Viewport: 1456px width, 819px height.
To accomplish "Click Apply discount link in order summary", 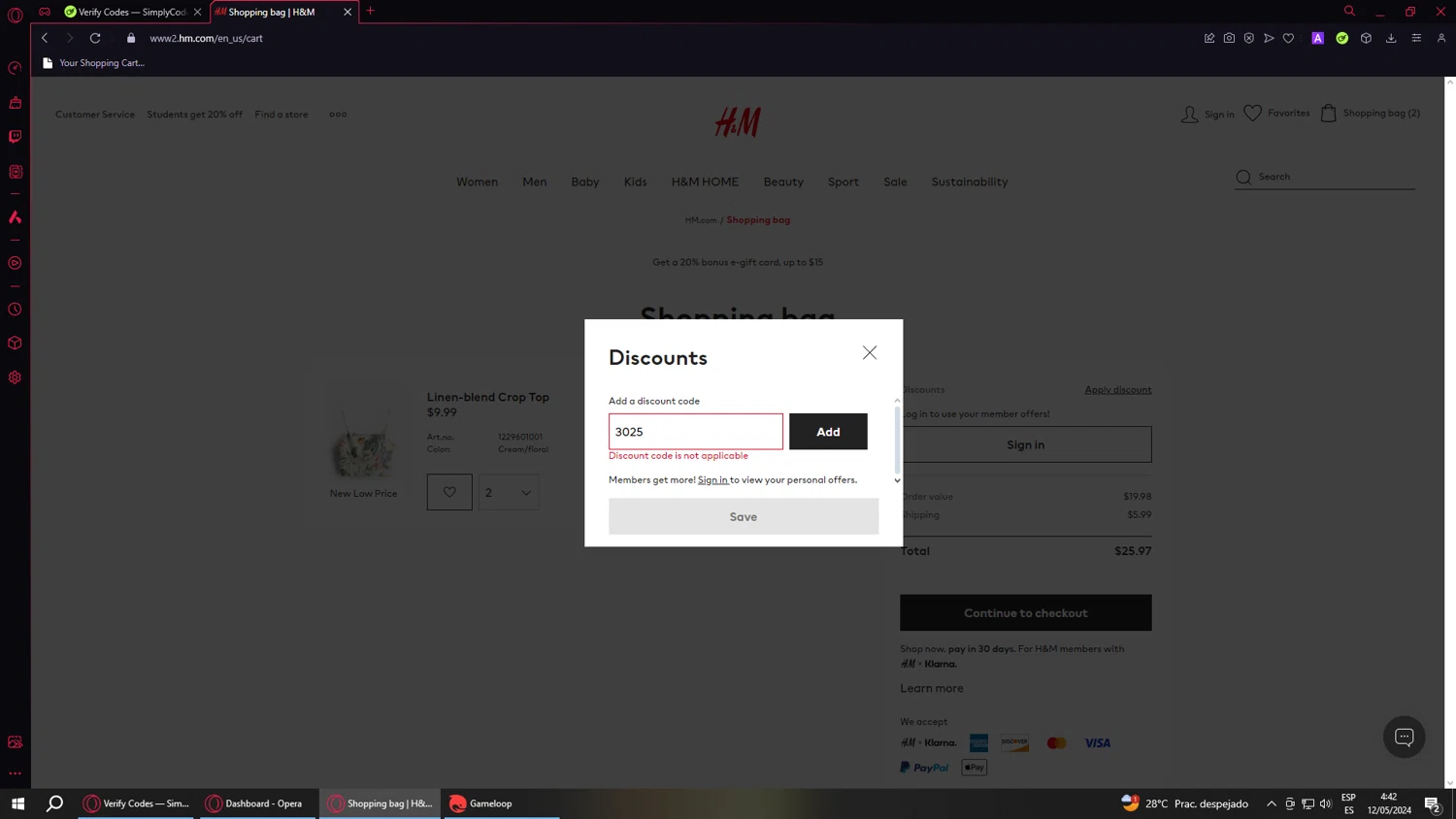I will pos(1118,389).
